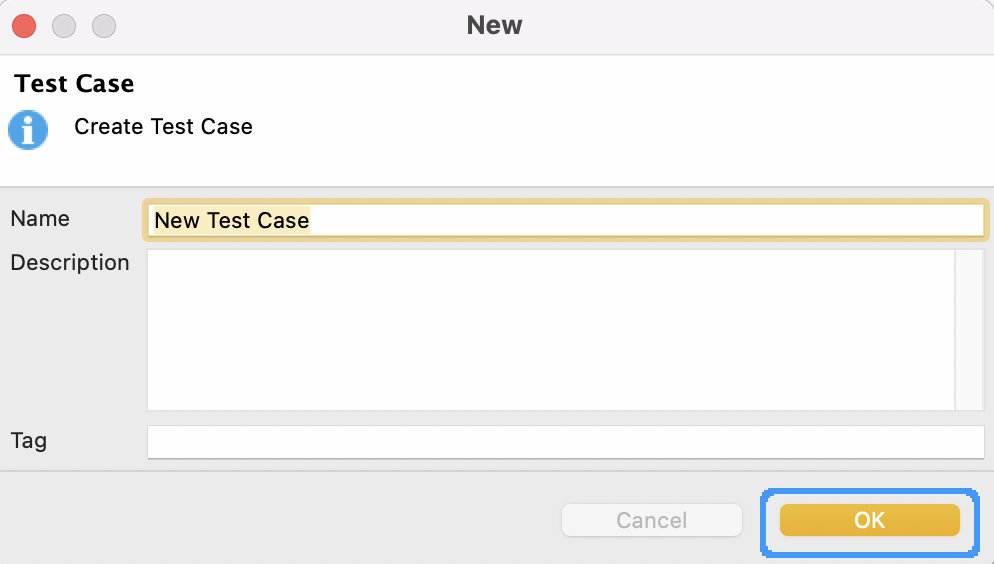This screenshot has width=994, height=564.
Task: Click the "Tag" field label
Action: coord(29,441)
